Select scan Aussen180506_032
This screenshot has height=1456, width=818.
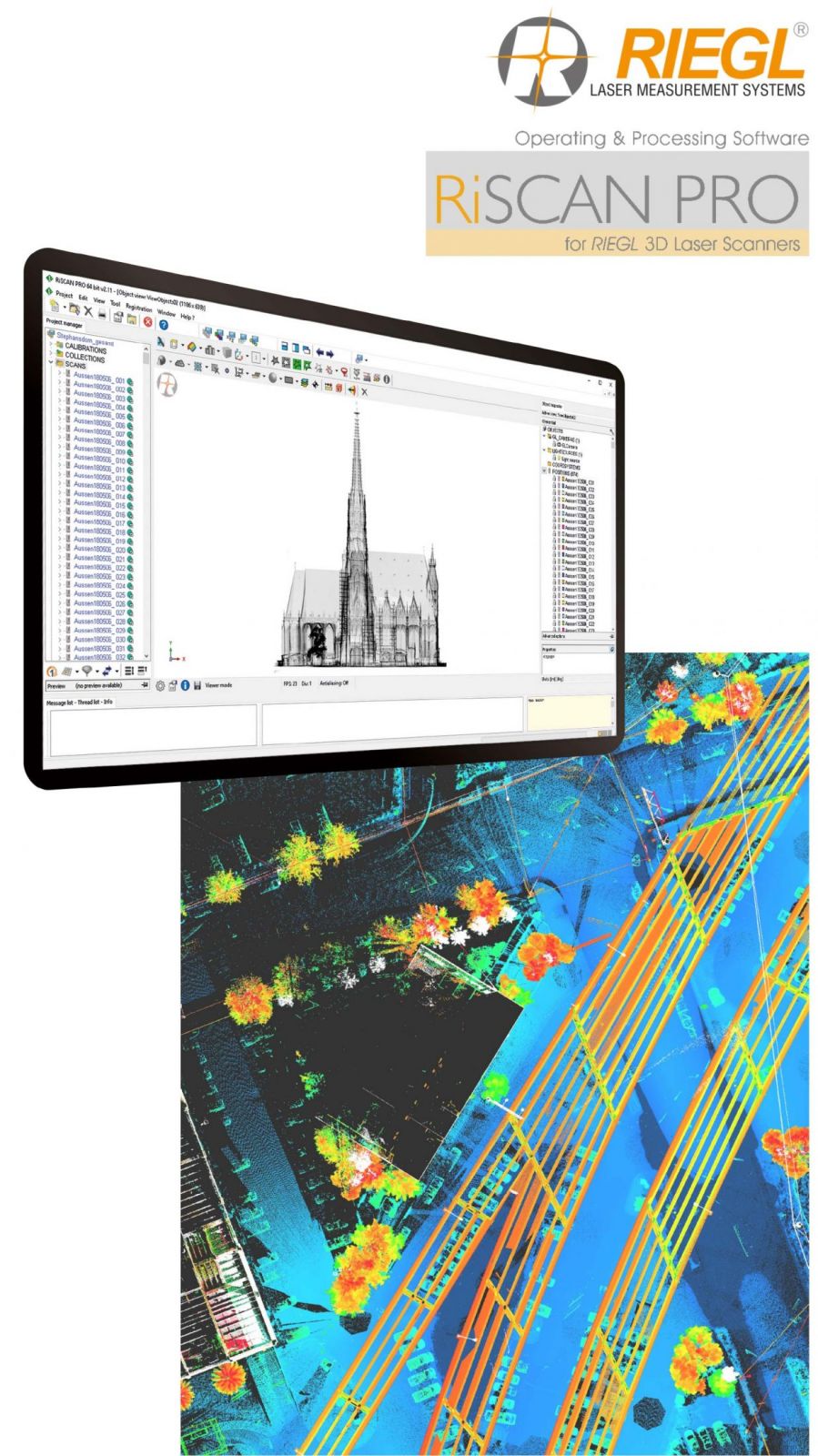coord(99,657)
